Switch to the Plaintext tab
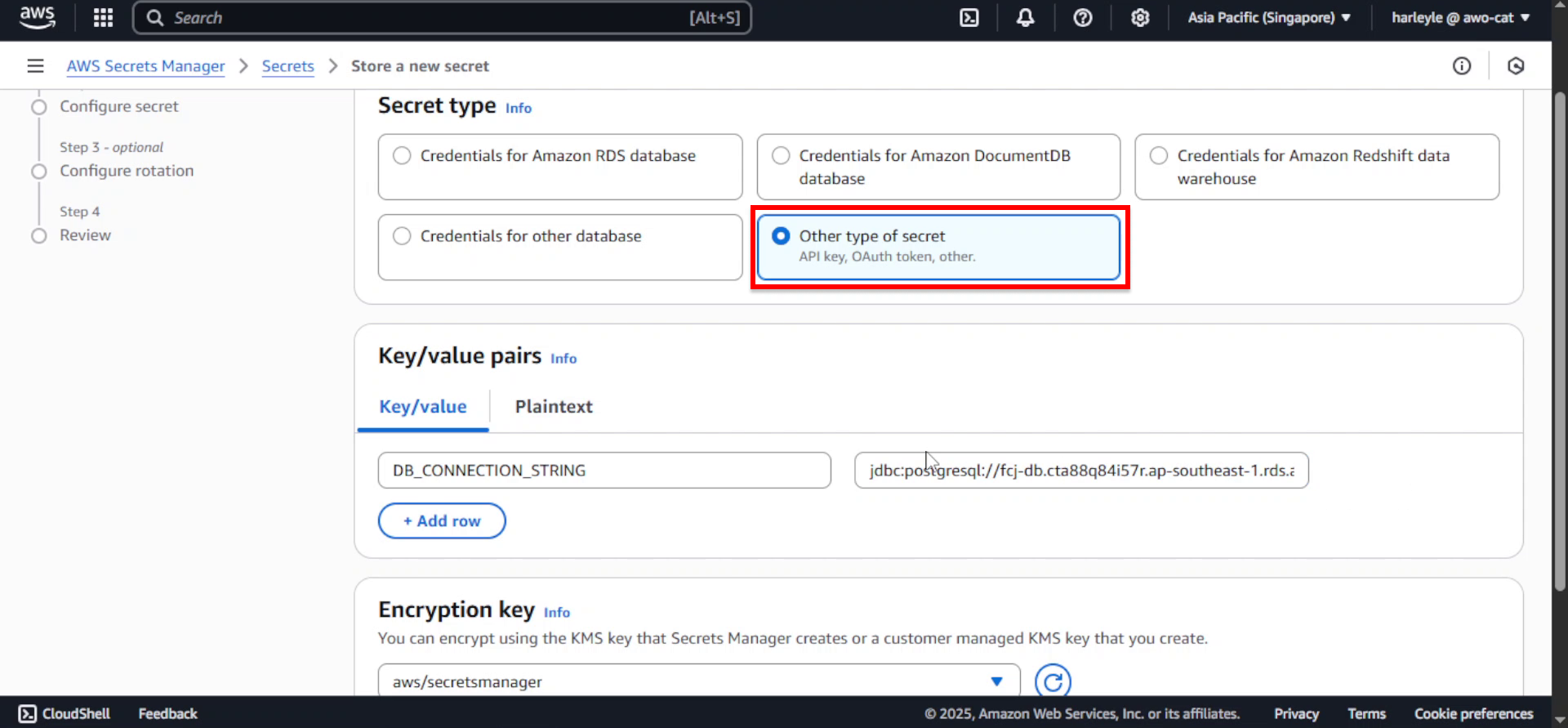 pos(554,407)
